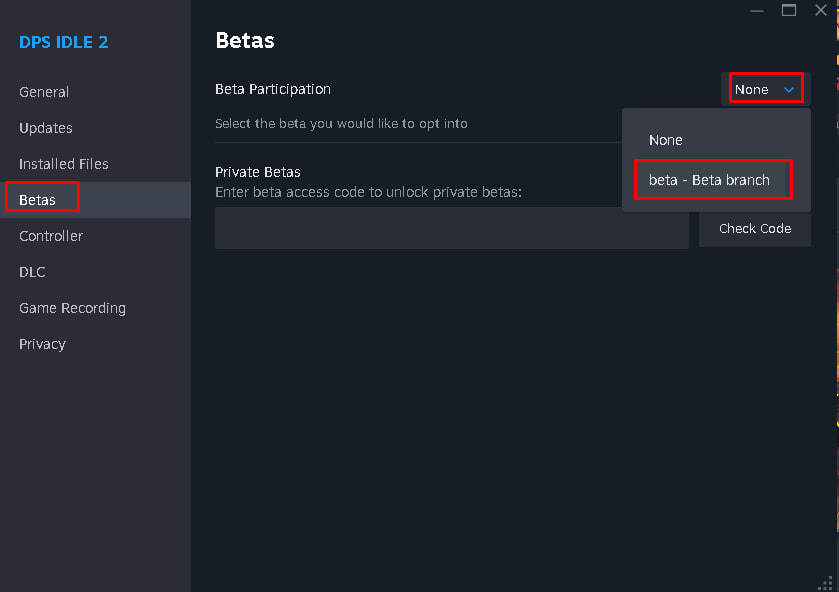Screen dimensions: 839x592
Task: Click the DPS IDLE 2 title
Action: (64, 42)
